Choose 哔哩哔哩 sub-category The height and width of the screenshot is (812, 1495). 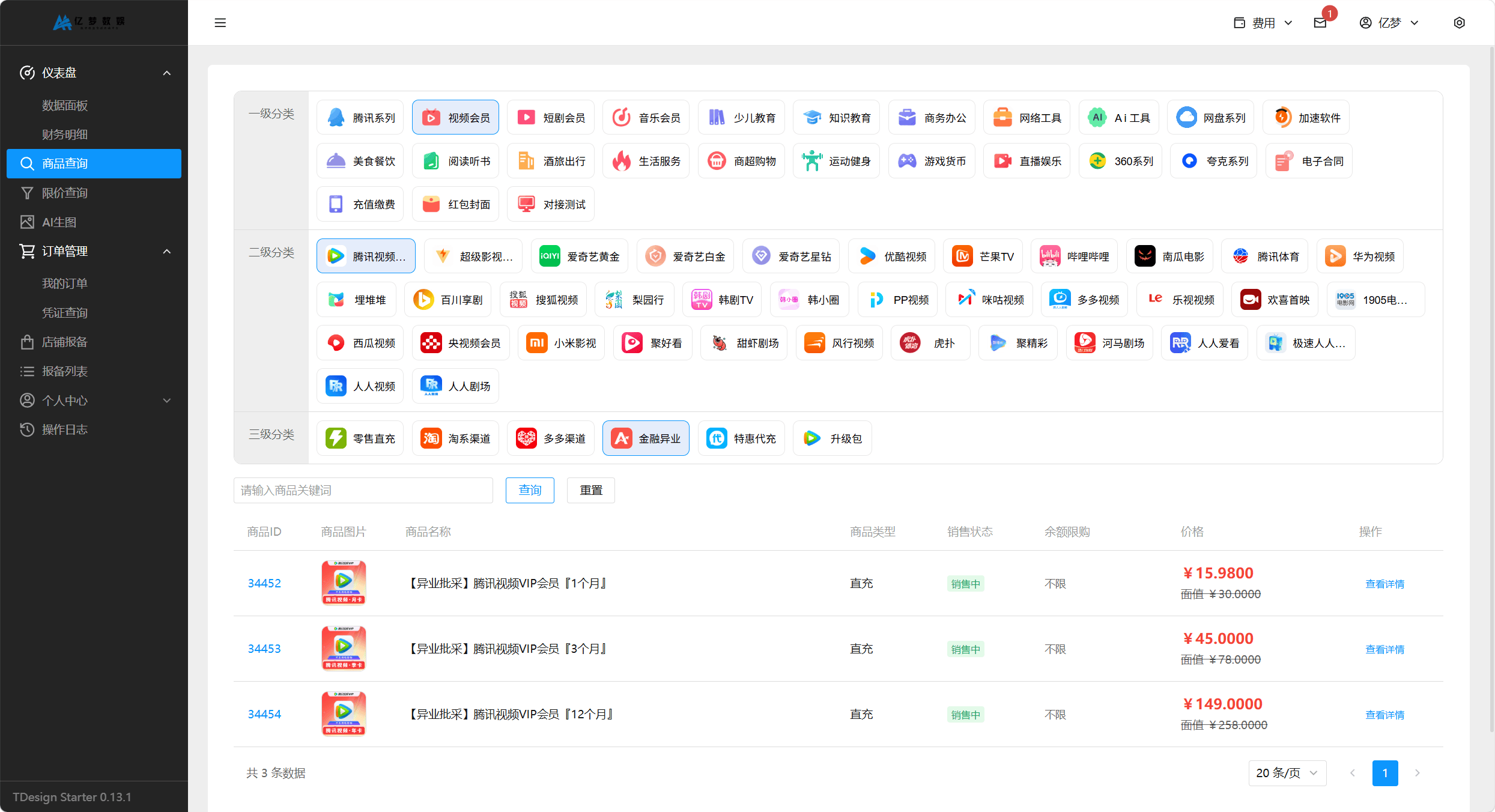(1075, 256)
